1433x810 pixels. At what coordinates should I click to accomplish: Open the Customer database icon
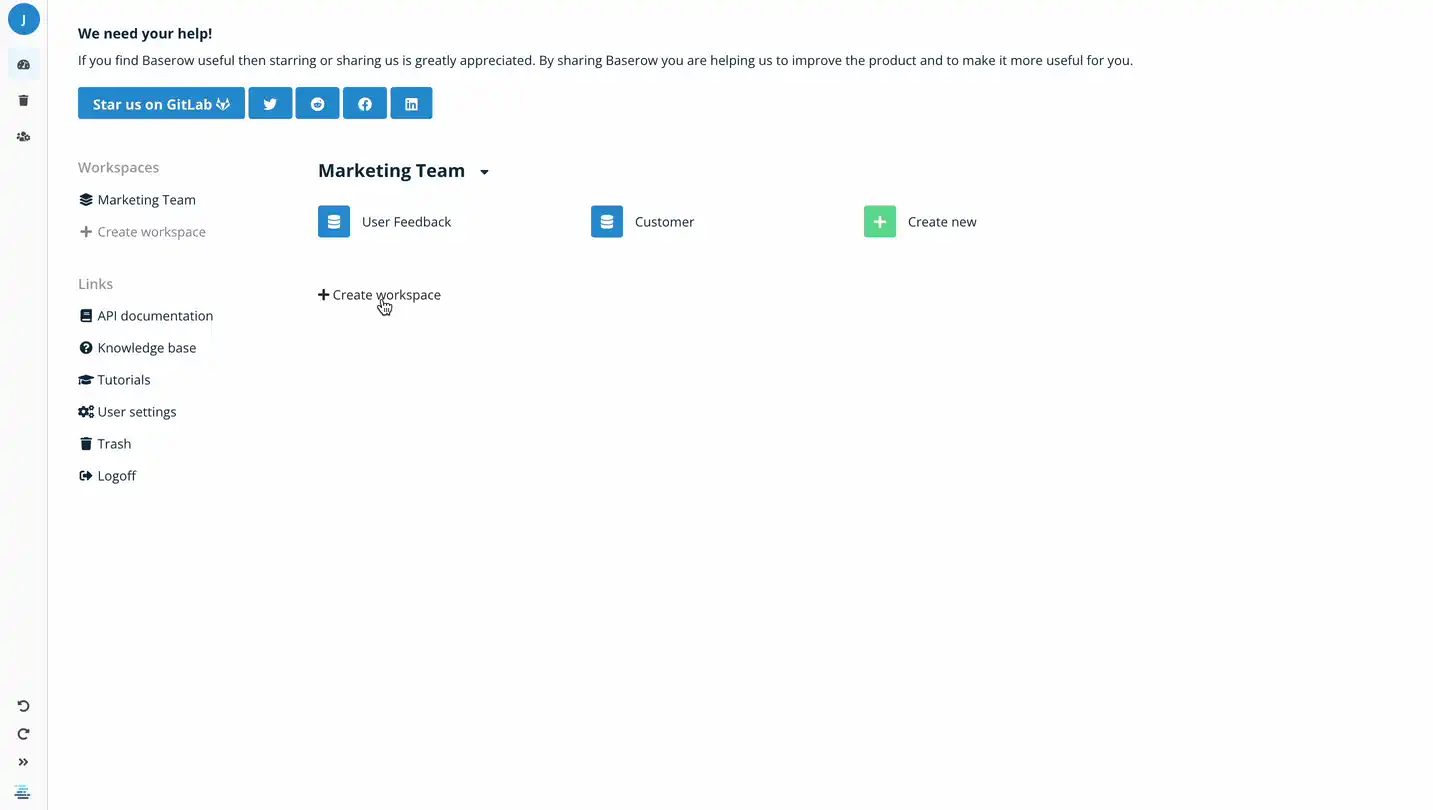606,221
